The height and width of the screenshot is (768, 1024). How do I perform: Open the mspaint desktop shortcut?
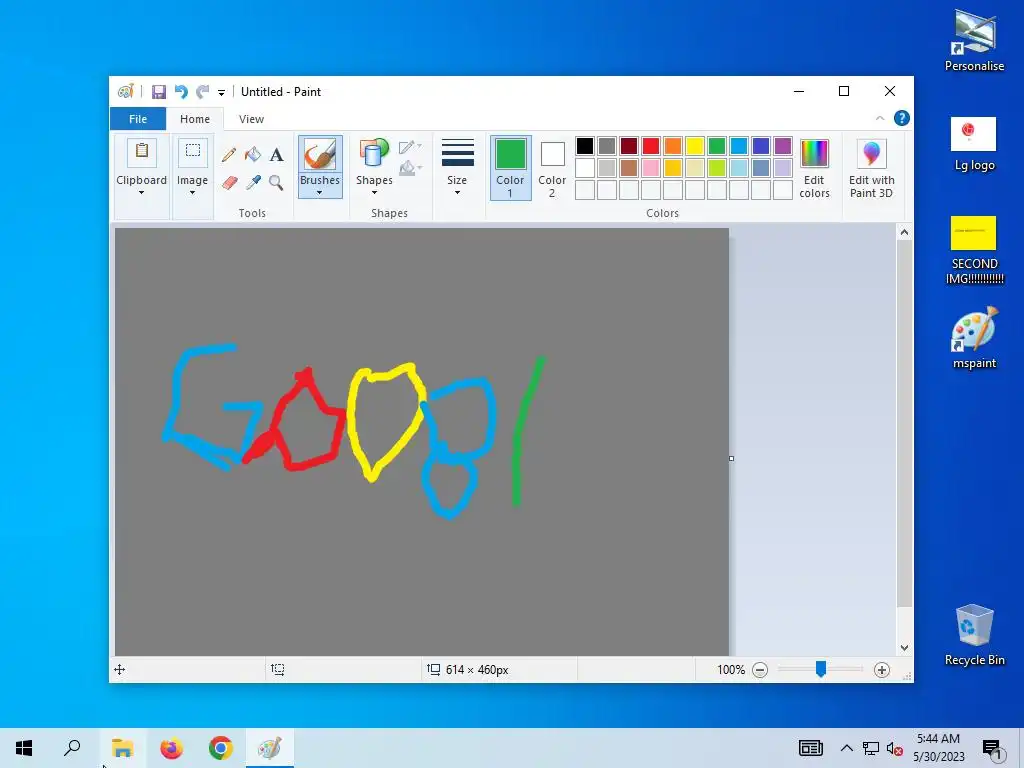click(974, 338)
